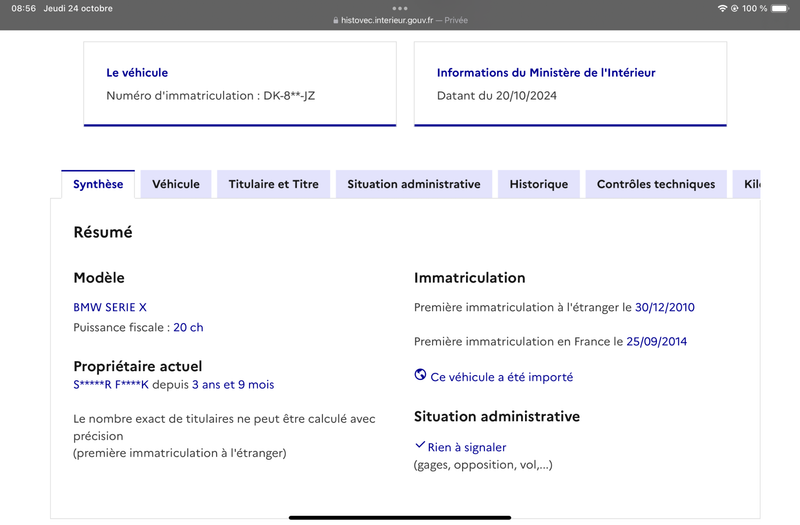Click the gages, opposition, vol note

[483, 465]
